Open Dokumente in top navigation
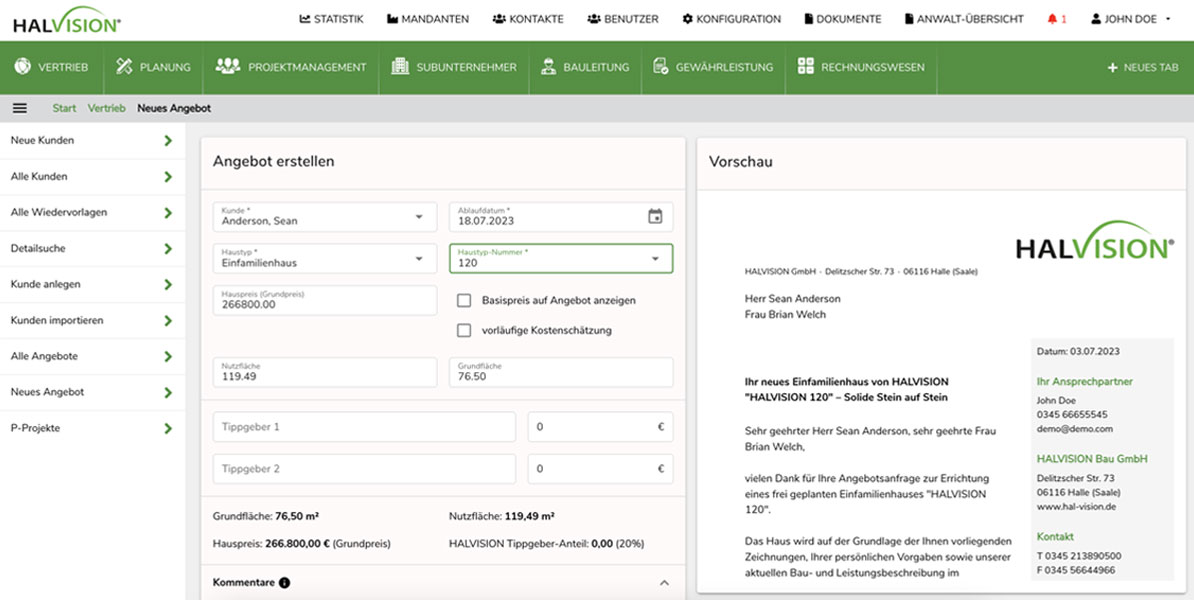 point(843,19)
